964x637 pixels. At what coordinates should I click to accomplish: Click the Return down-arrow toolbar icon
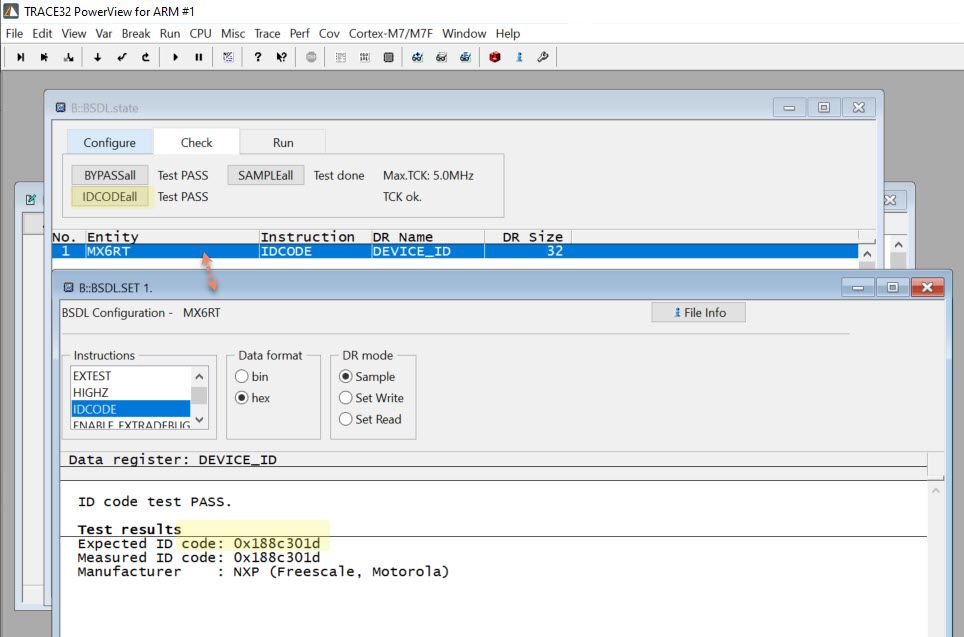click(x=97, y=57)
